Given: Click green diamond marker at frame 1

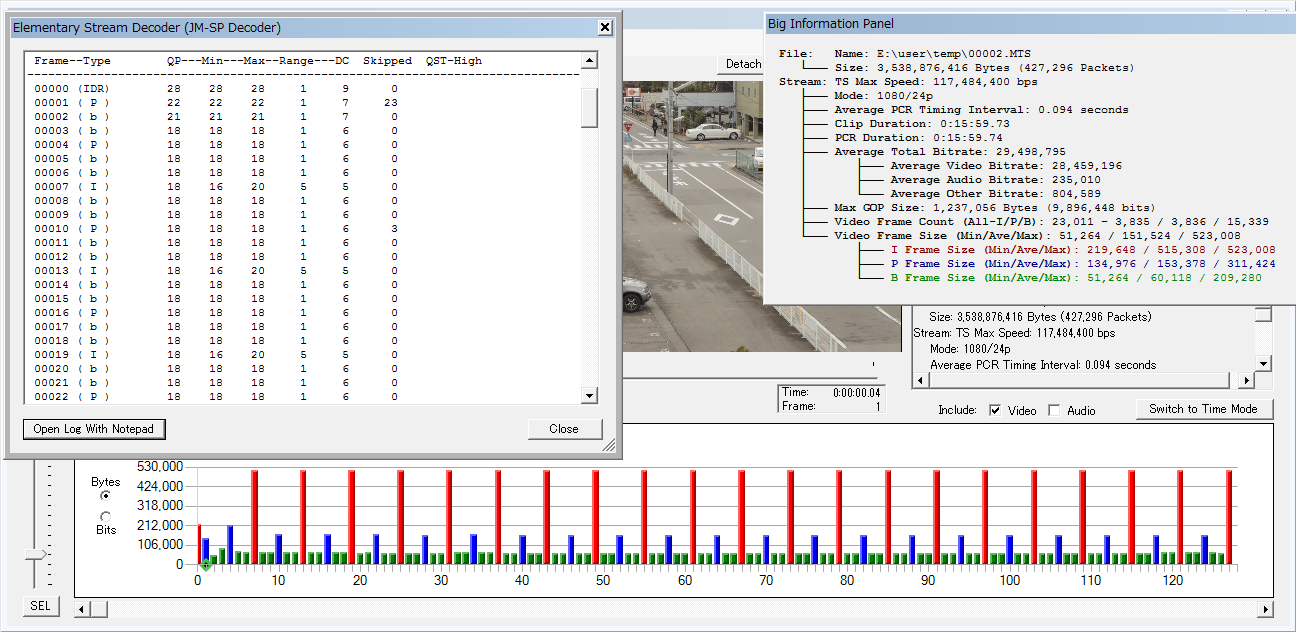Looking at the screenshot, I should tap(205, 566).
